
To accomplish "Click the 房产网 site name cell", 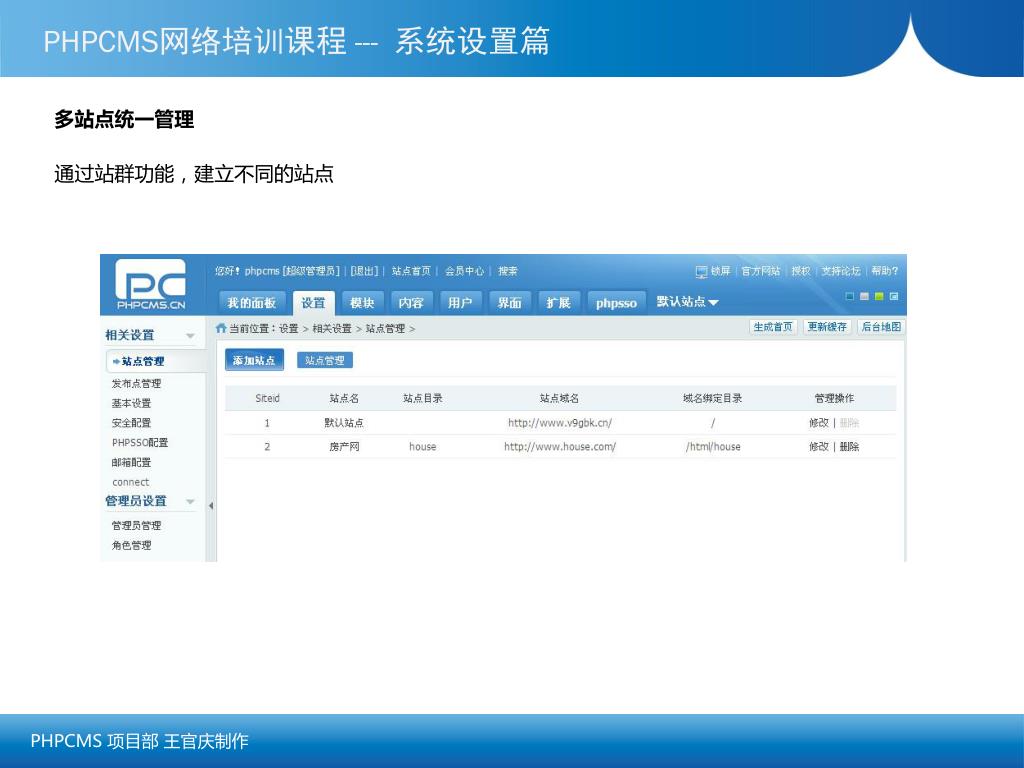I will 344,447.
